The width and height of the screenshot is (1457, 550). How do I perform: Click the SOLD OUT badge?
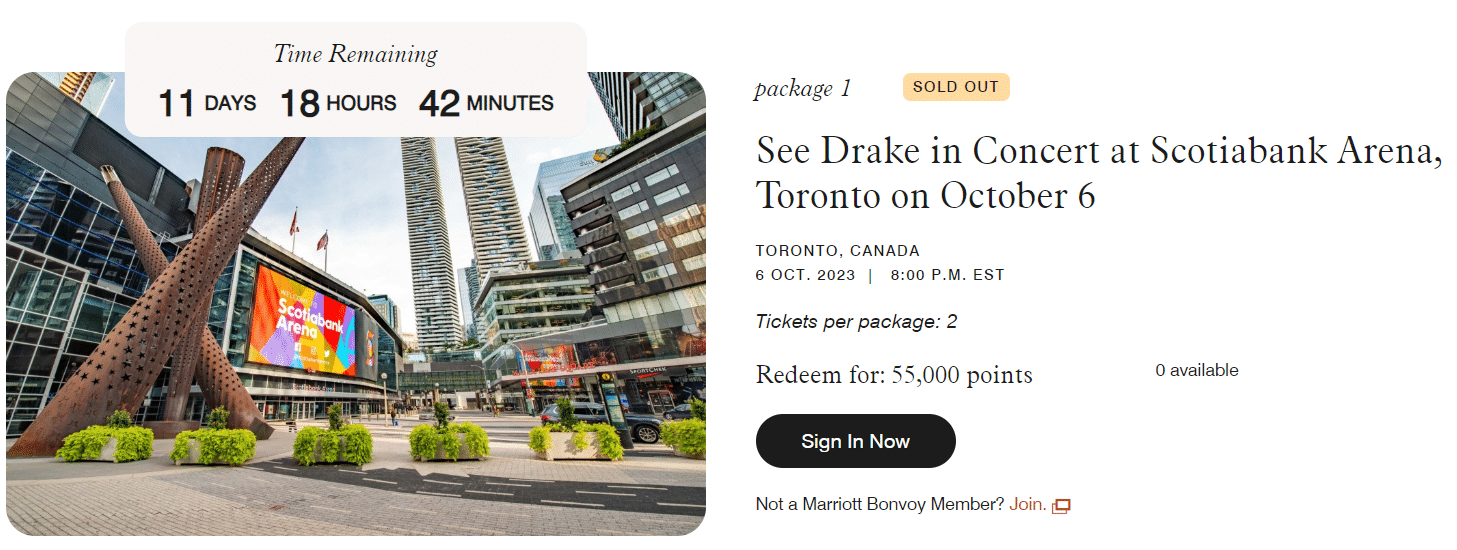click(955, 87)
